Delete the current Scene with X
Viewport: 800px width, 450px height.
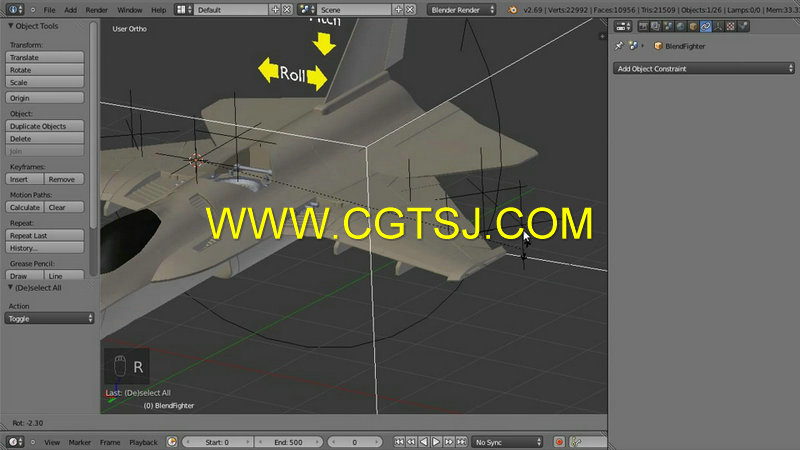coord(410,10)
